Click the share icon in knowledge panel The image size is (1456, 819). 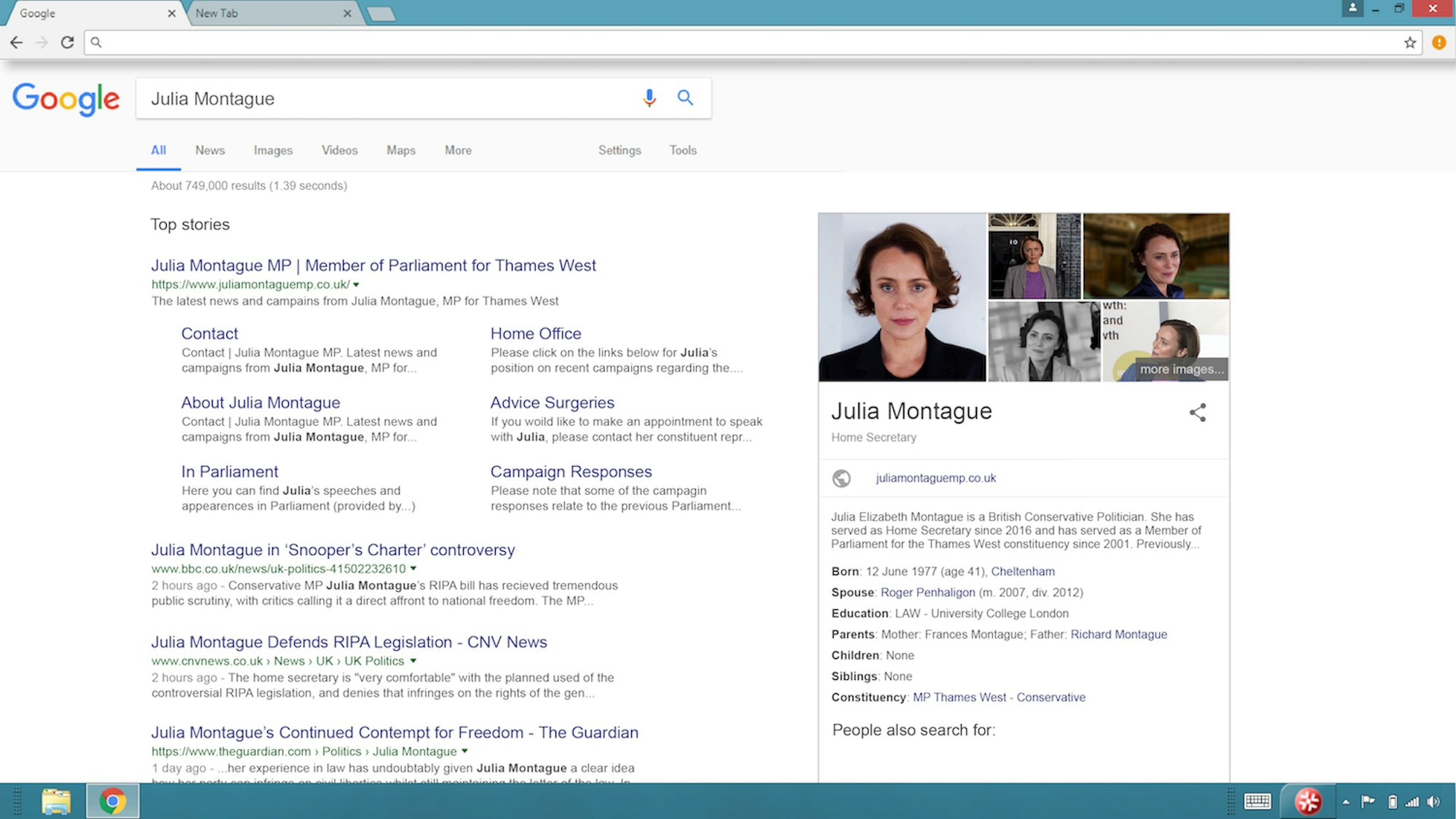tap(1198, 413)
